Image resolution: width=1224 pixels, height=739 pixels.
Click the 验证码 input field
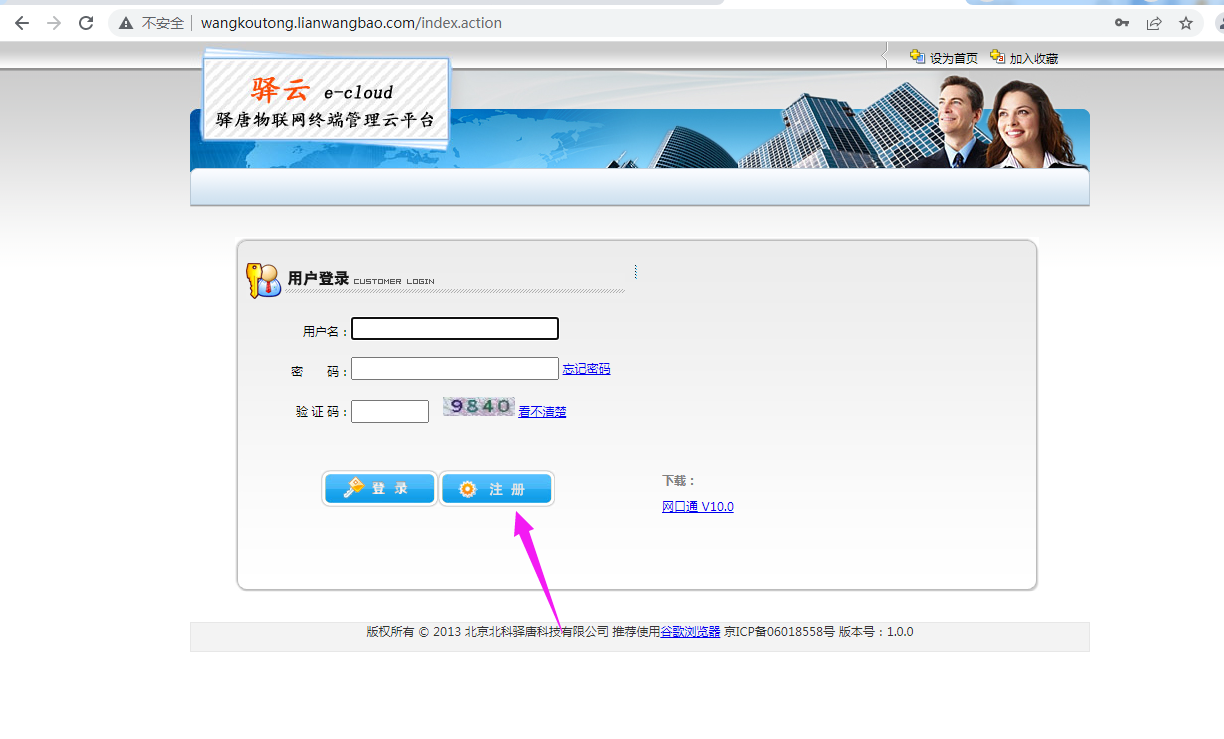(390, 411)
